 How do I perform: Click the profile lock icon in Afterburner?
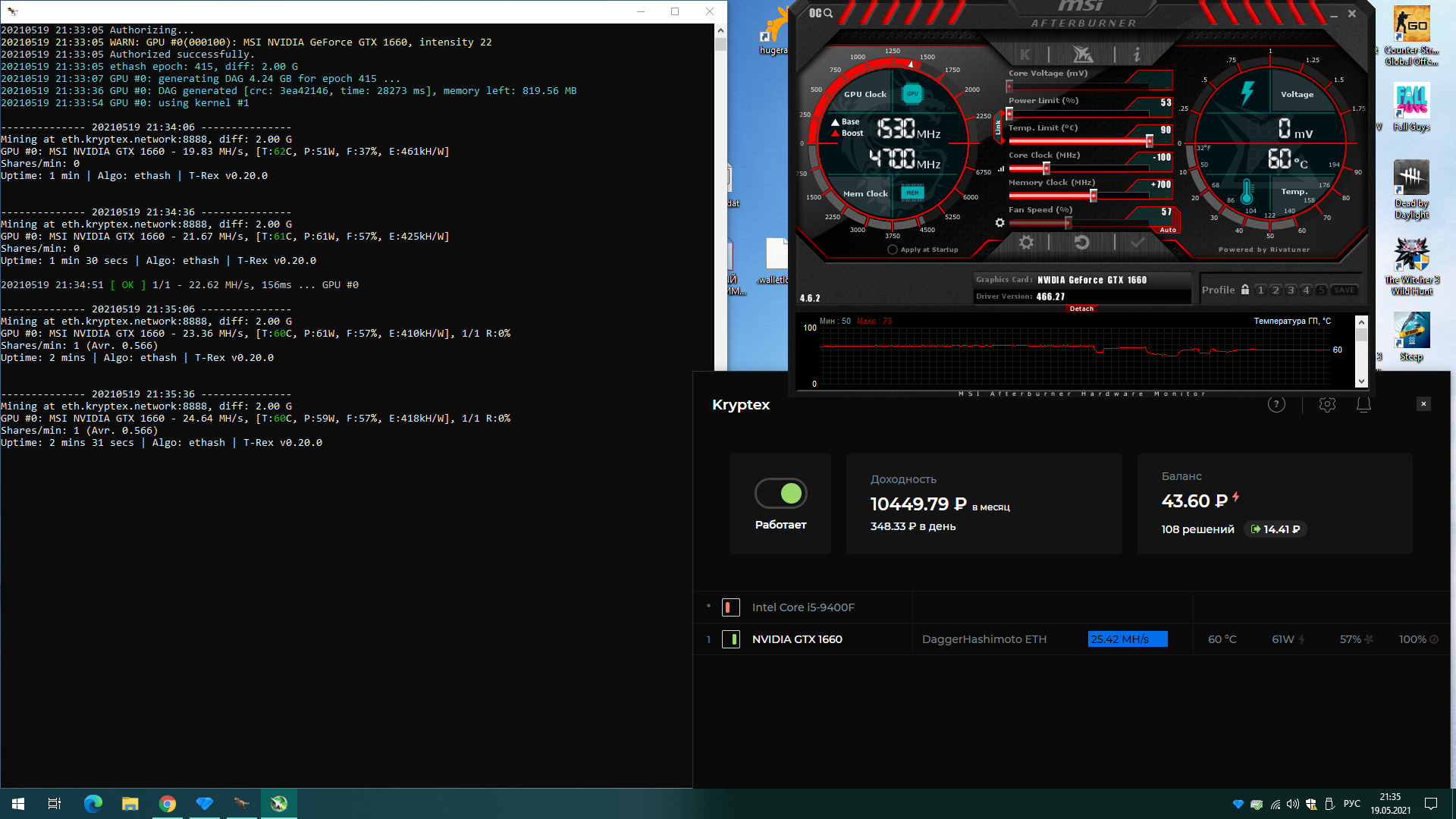(1244, 290)
